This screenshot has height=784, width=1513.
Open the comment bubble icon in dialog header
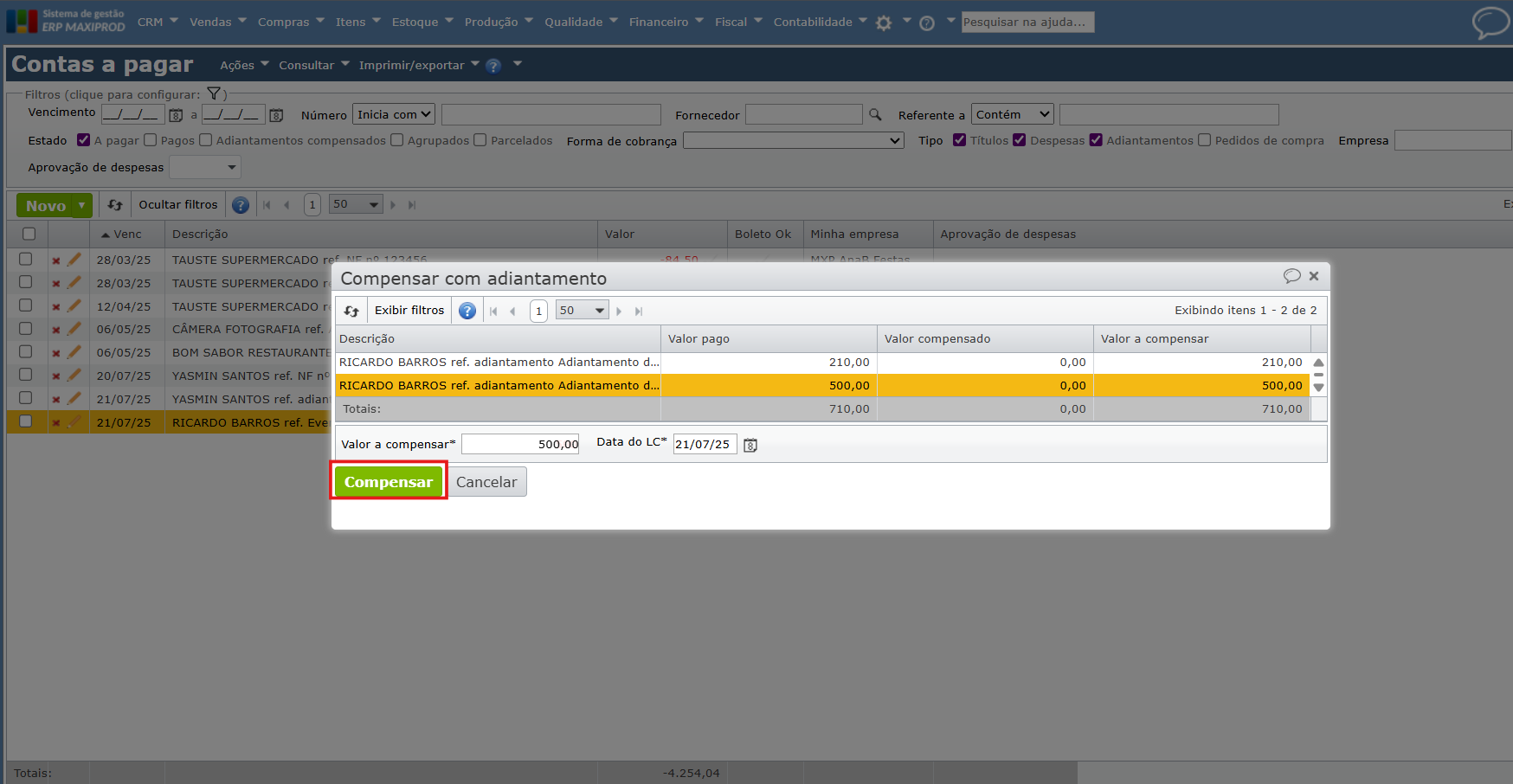1292,276
